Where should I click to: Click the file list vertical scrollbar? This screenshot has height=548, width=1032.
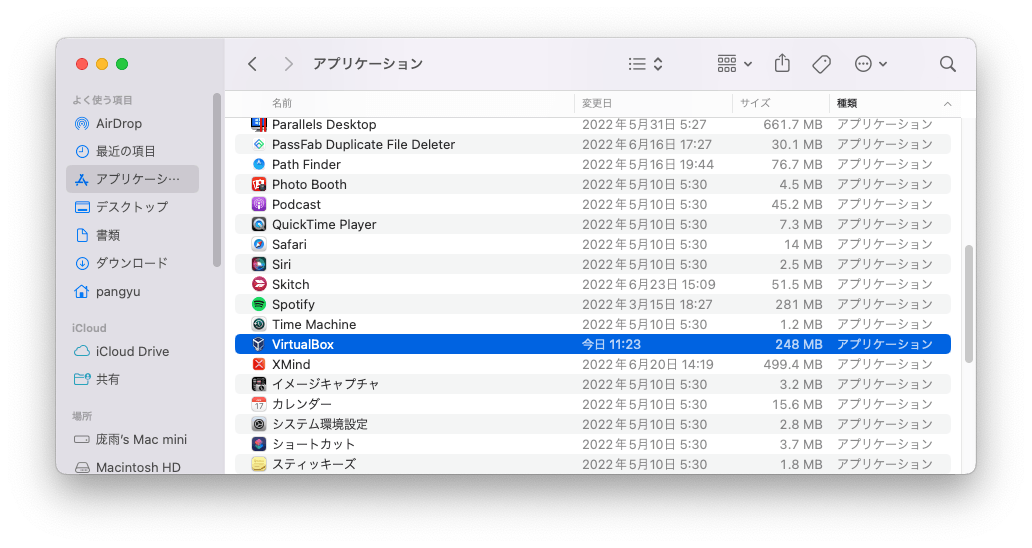(968, 304)
